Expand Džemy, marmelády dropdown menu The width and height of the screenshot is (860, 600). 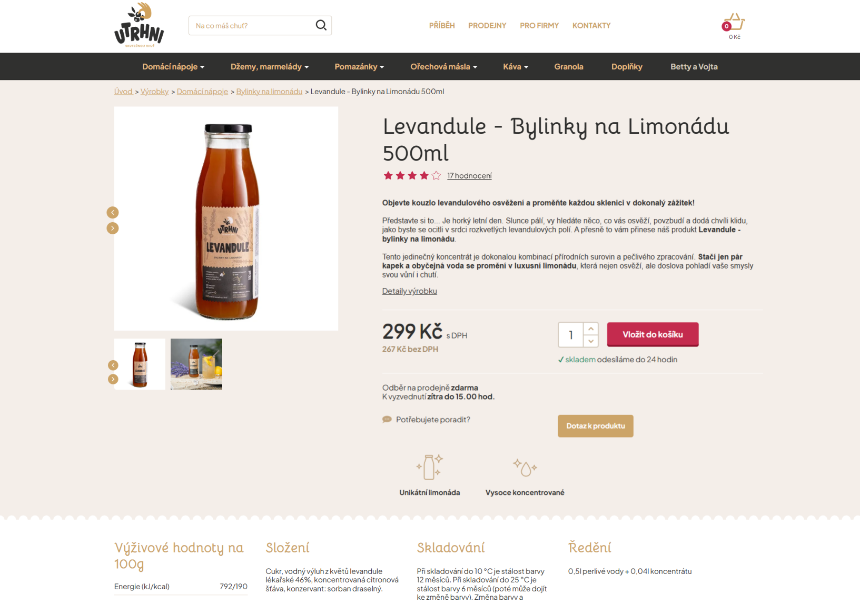(x=269, y=66)
